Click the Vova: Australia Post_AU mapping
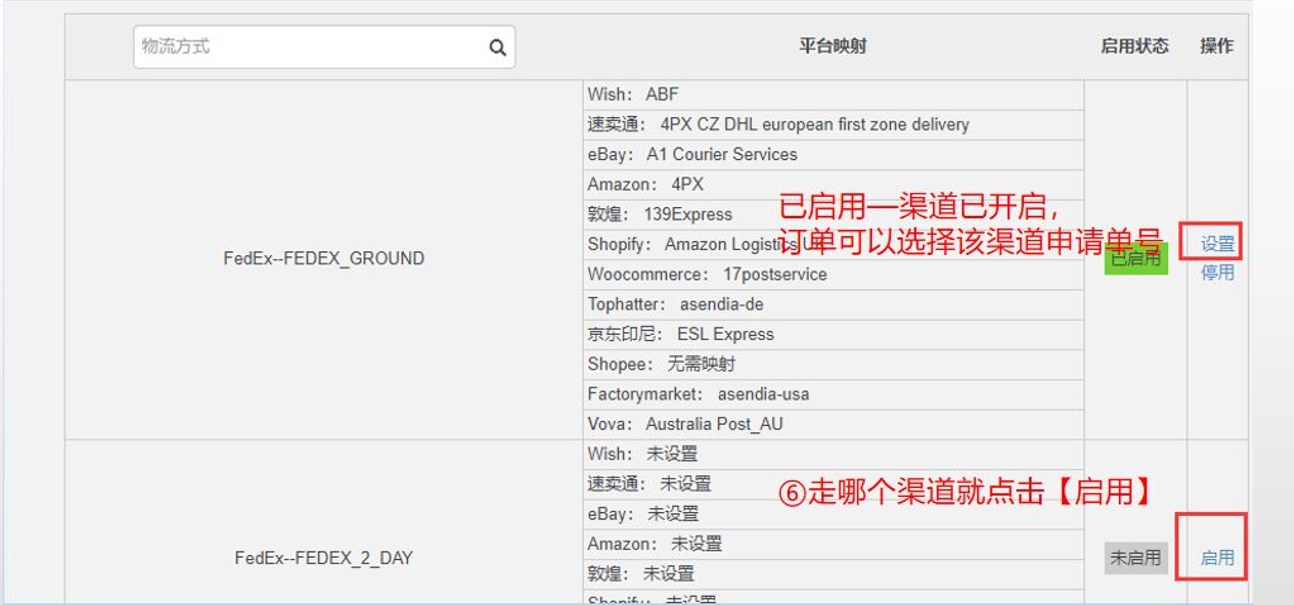The height and width of the screenshot is (605, 1294). pos(833,425)
